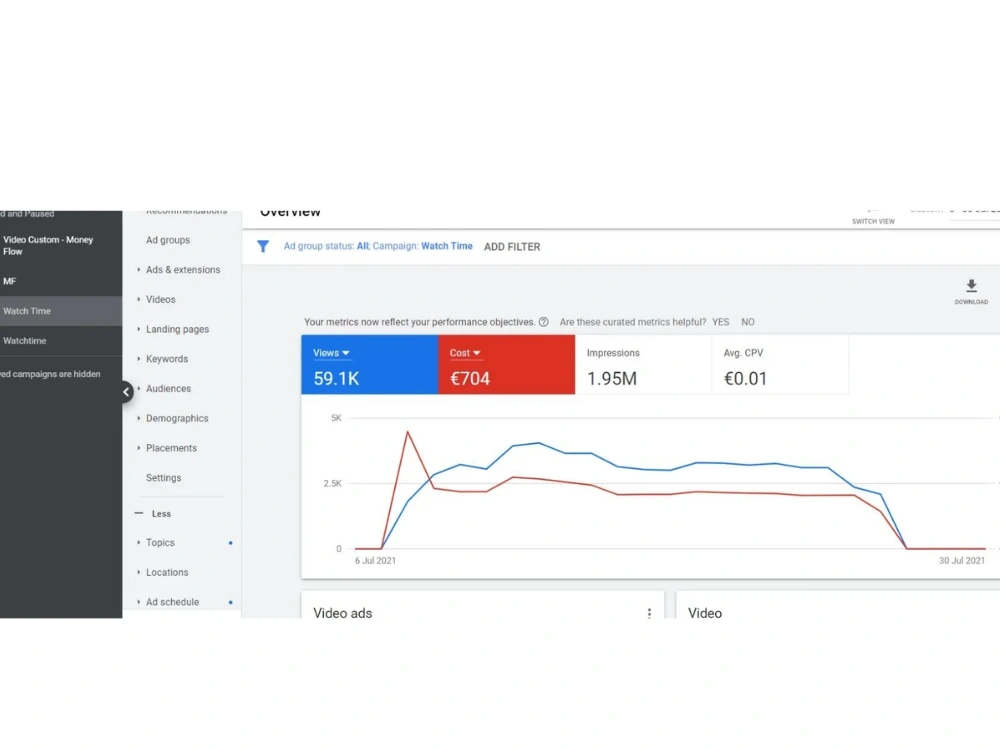
Task: Open the Settings page
Action: (x=163, y=478)
